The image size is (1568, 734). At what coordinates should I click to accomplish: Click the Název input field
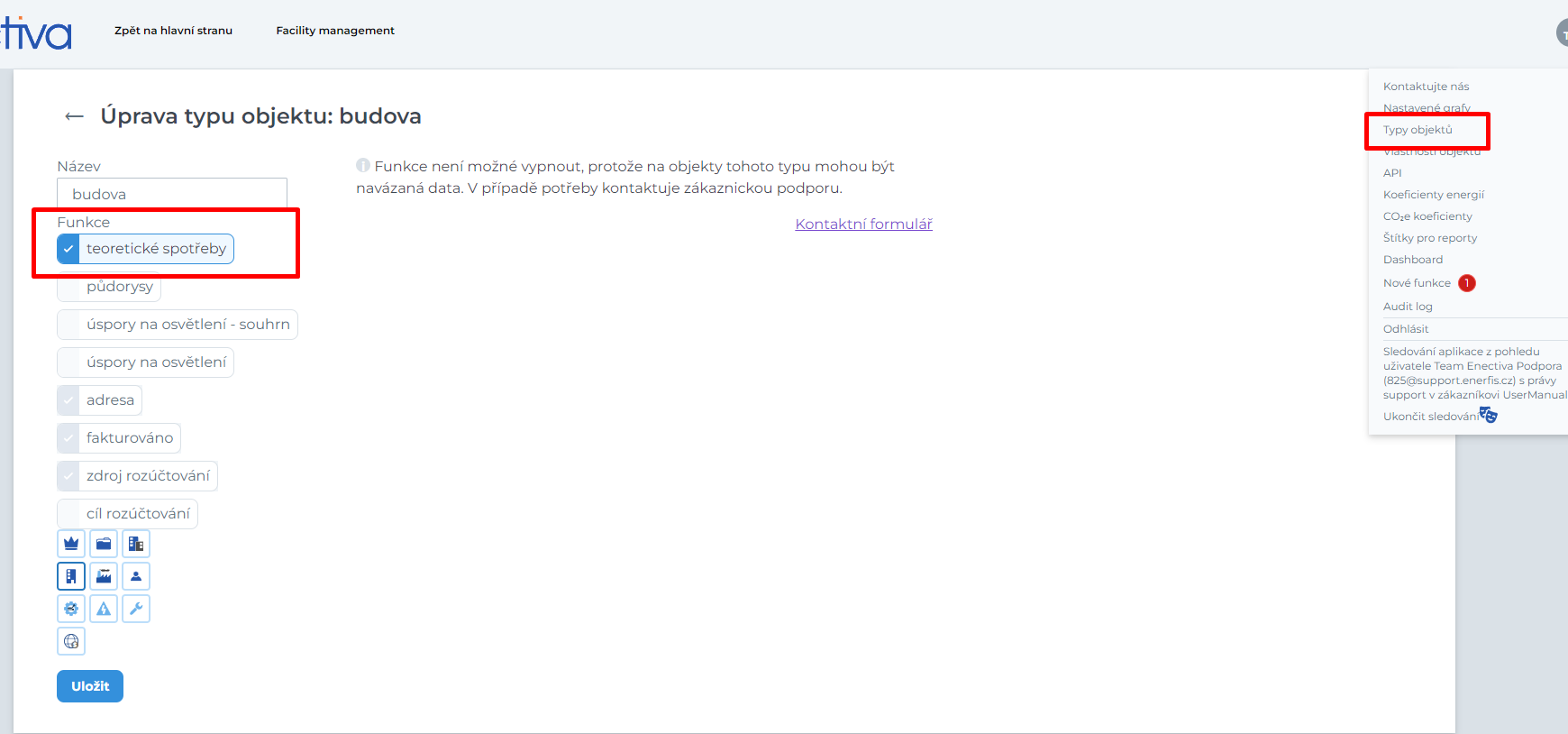point(172,194)
